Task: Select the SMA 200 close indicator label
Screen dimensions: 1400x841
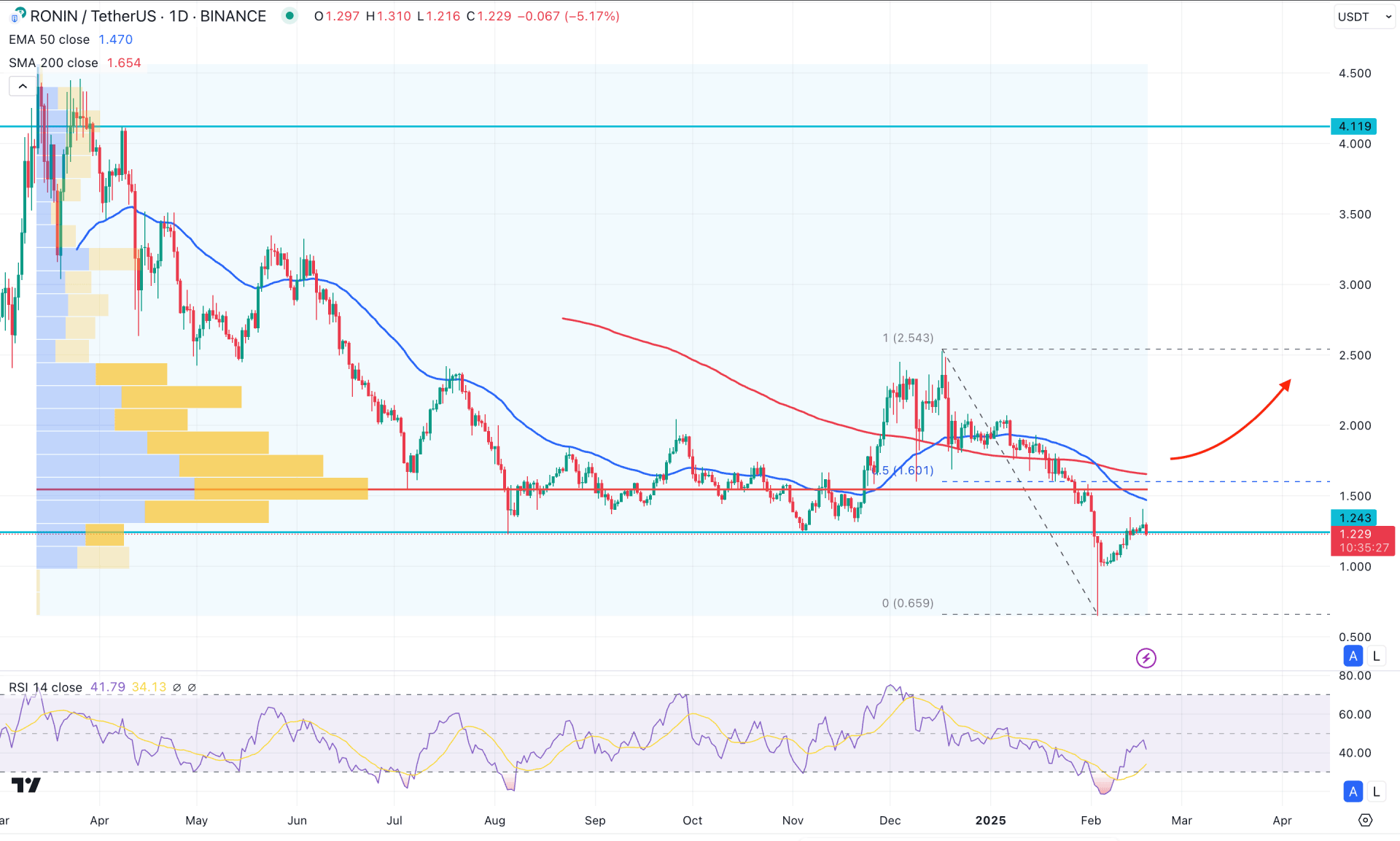Action: (53, 63)
